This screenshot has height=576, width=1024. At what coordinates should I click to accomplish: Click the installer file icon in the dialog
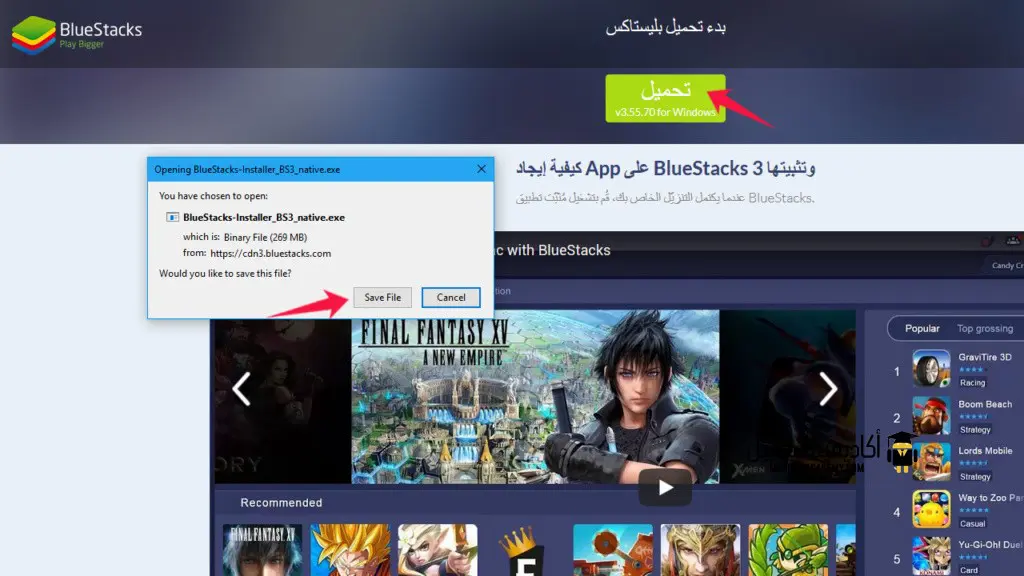pyautogui.click(x=172, y=217)
